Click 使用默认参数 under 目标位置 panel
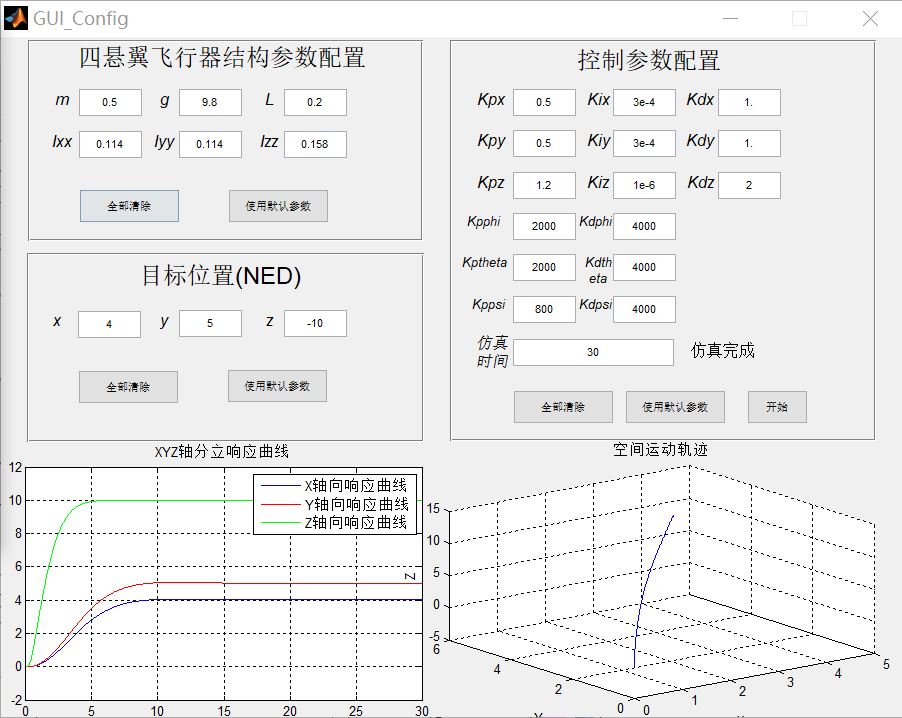Screen dimensions: 902x718 [x=277, y=386]
